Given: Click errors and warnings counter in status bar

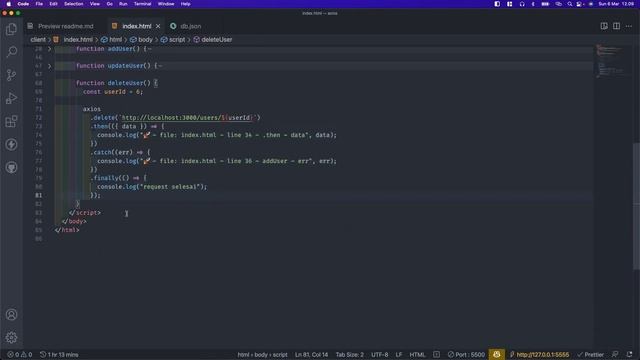Looking at the screenshot, I should (x=20, y=355).
